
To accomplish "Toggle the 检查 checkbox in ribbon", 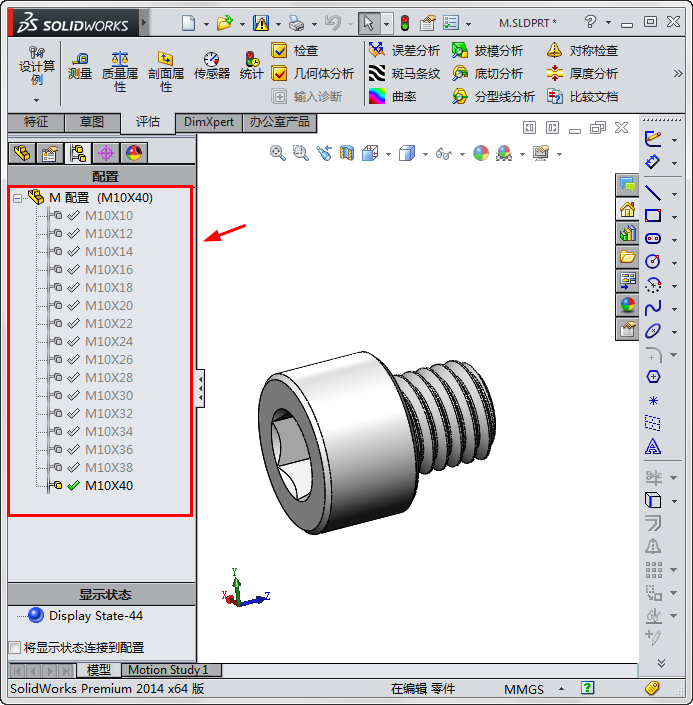I will pyautogui.click(x=280, y=50).
